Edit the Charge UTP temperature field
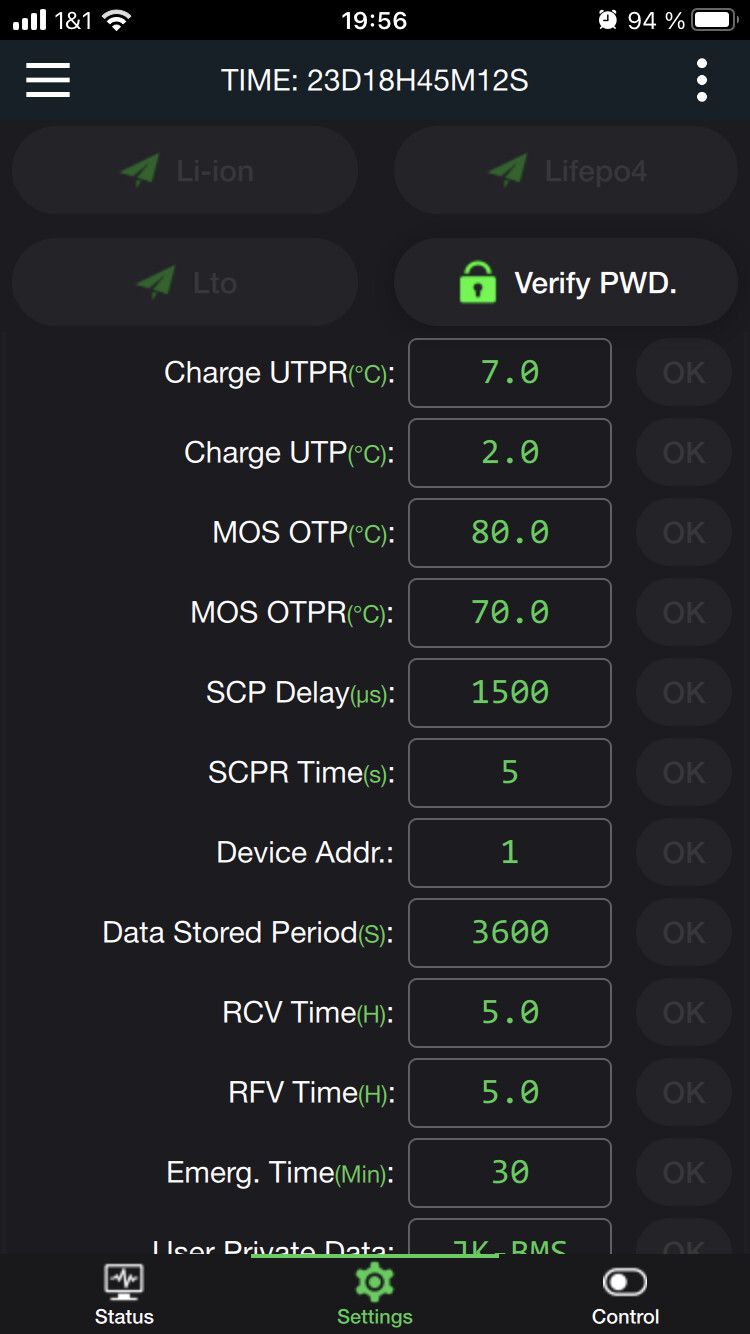 [x=510, y=453]
